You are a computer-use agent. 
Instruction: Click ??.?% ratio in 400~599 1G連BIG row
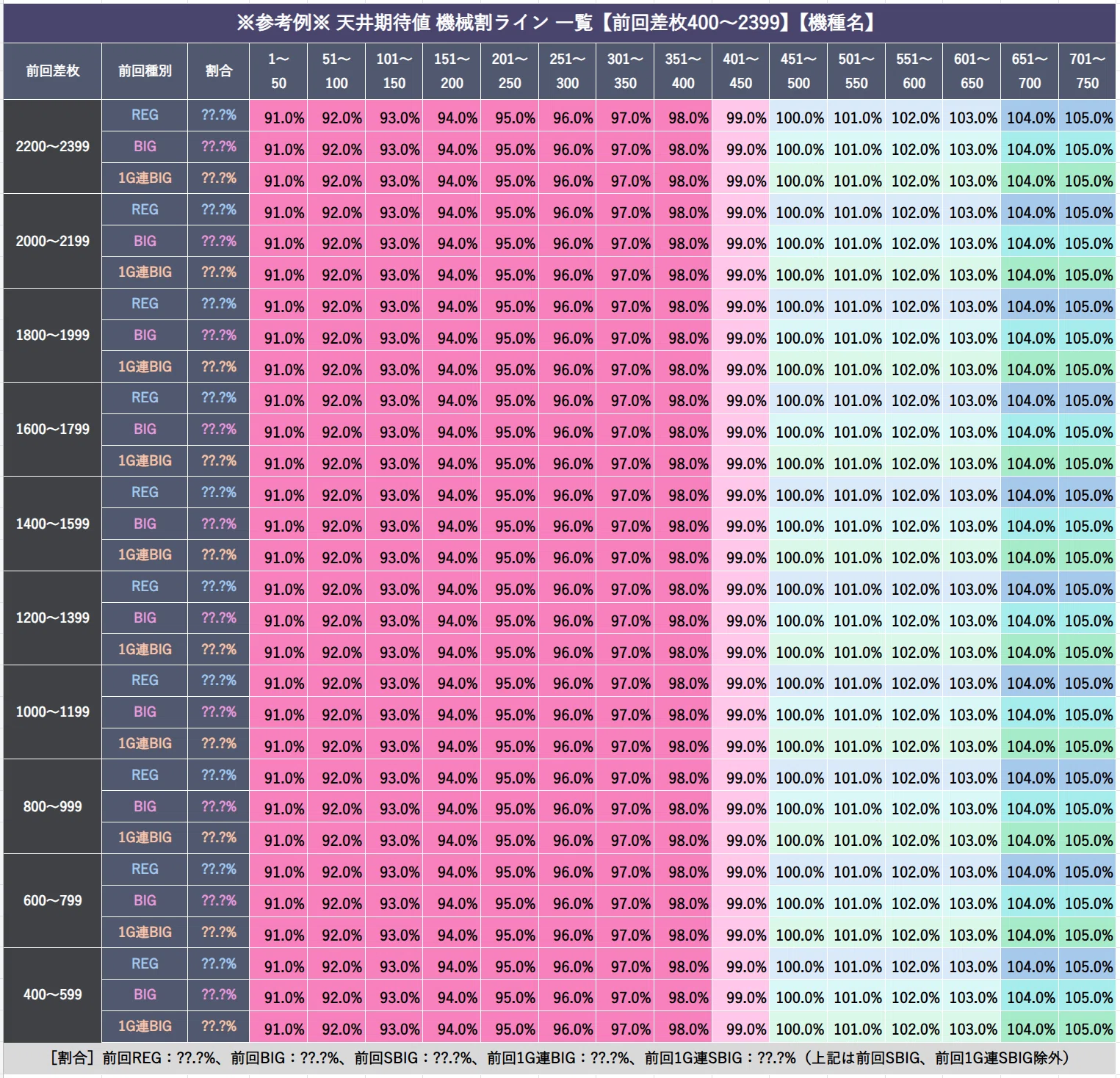click(x=219, y=1026)
